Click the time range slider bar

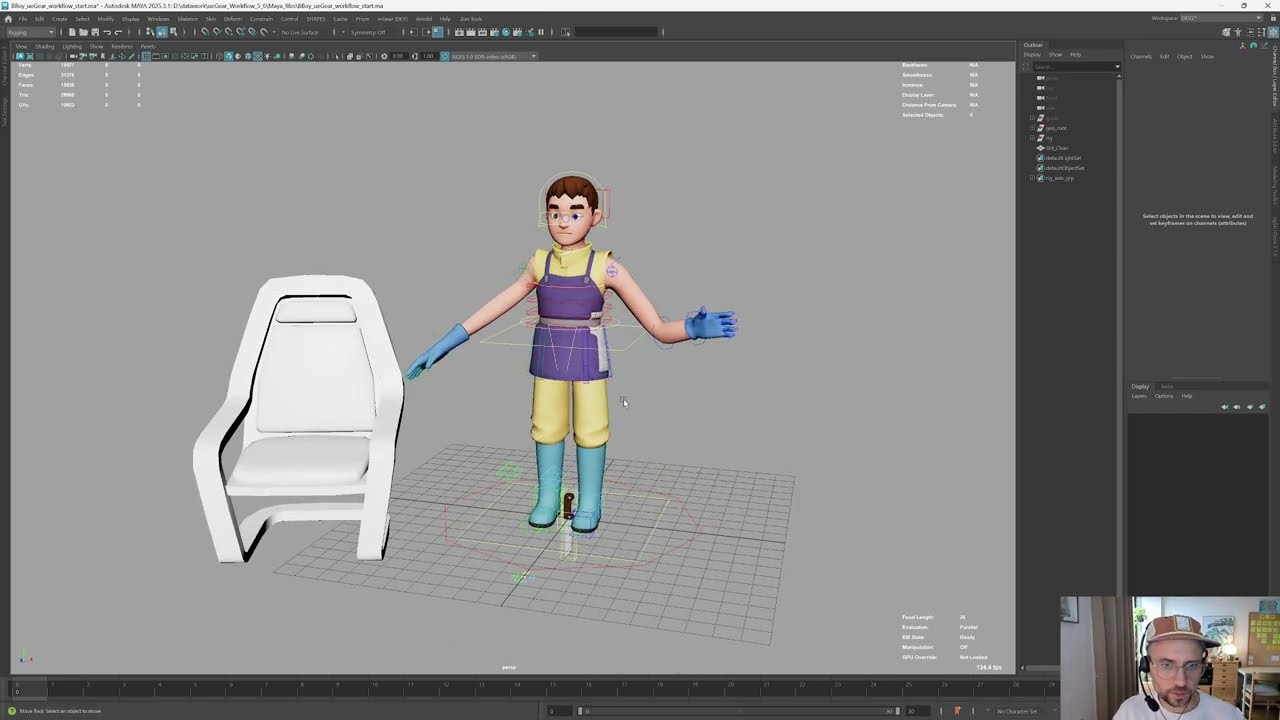738,711
